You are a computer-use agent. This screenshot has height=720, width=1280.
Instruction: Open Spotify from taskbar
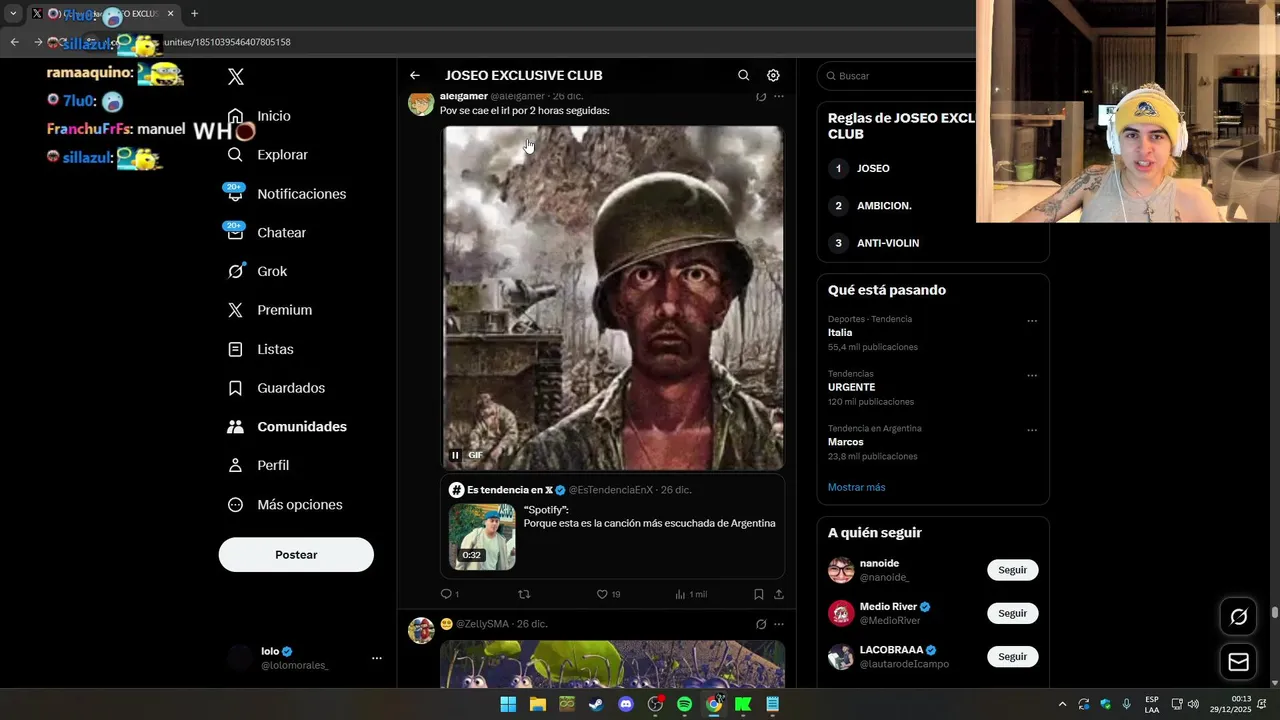684,704
